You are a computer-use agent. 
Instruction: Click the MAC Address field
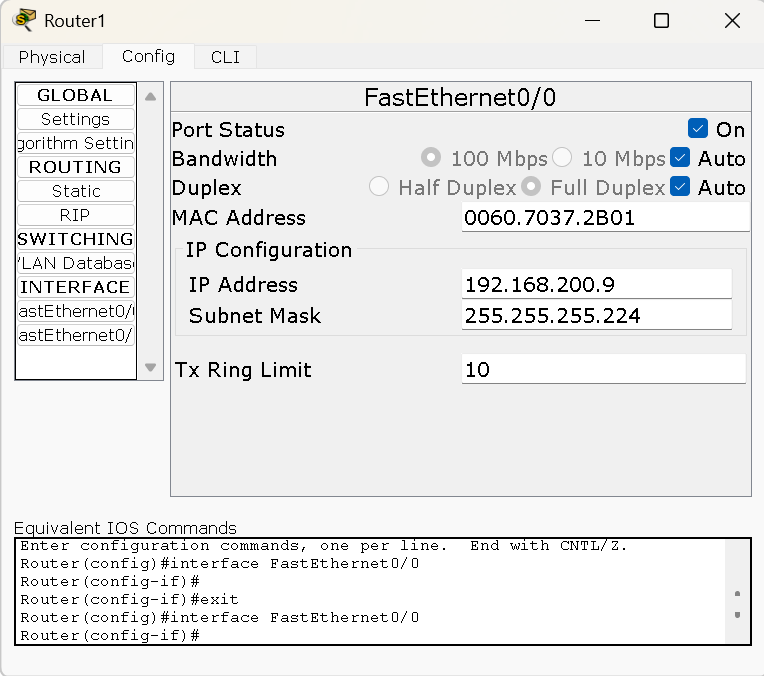tap(604, 218)
